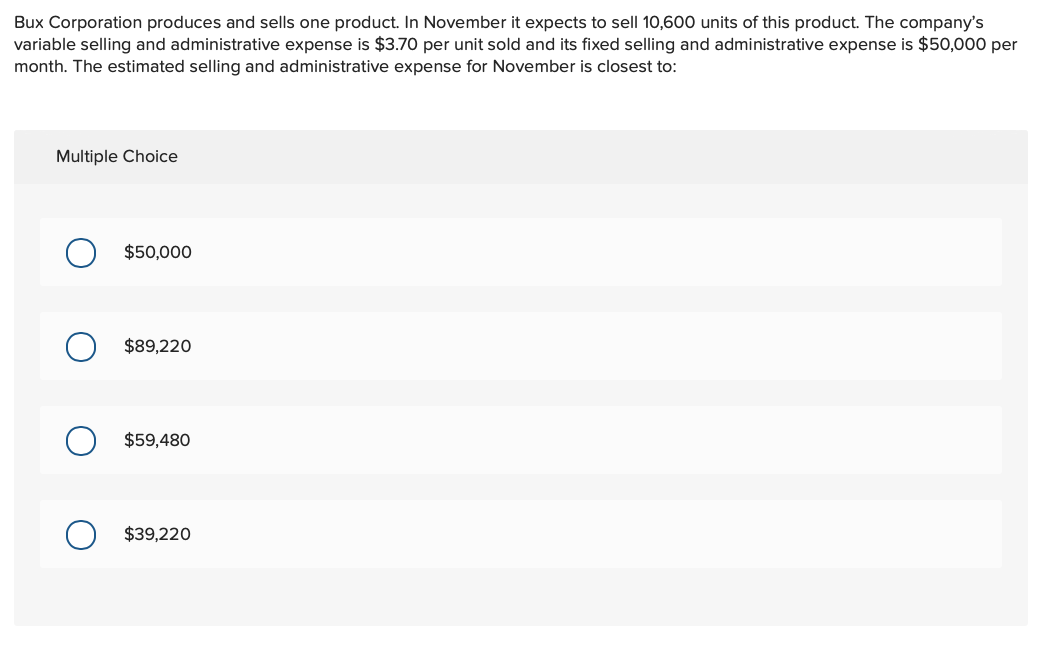Viewport: 1058px width, 654px height.
Task: Click the $59,480 answer label
Action: click(x=157, y=440)
